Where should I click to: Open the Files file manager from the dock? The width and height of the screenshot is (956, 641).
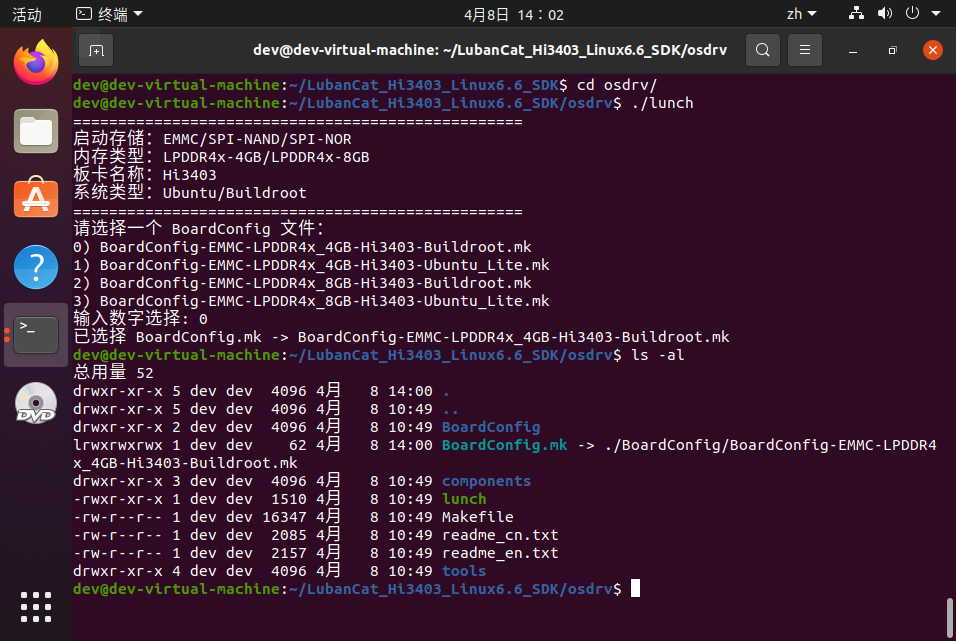(35, 131)
